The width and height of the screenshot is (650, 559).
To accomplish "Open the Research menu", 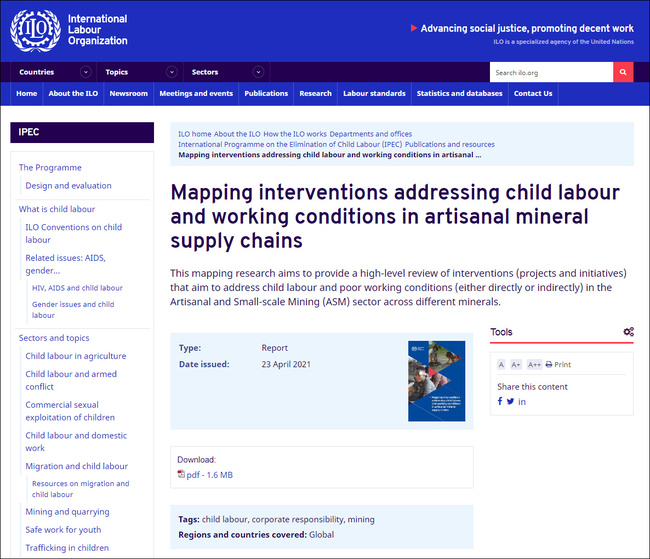I will [x=315, y=93].
